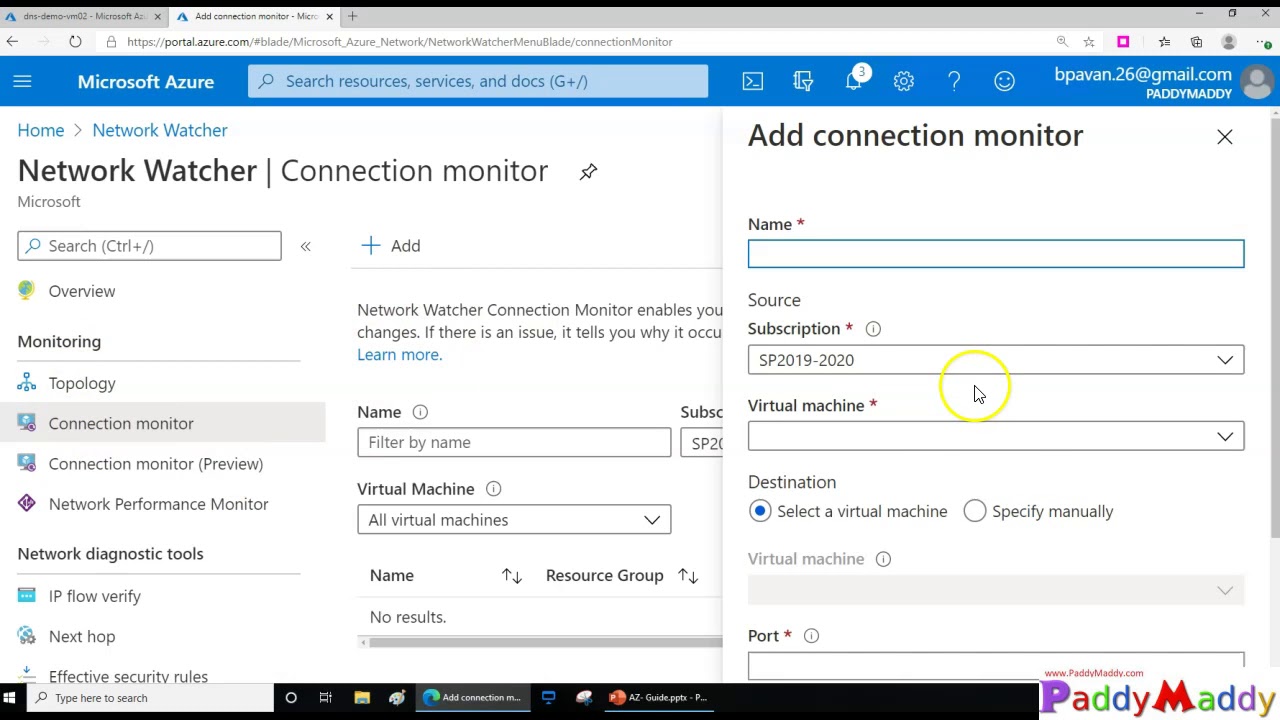Click the Azure global search bar
This screenshot has height=720, width=1280.
(478, 82)
